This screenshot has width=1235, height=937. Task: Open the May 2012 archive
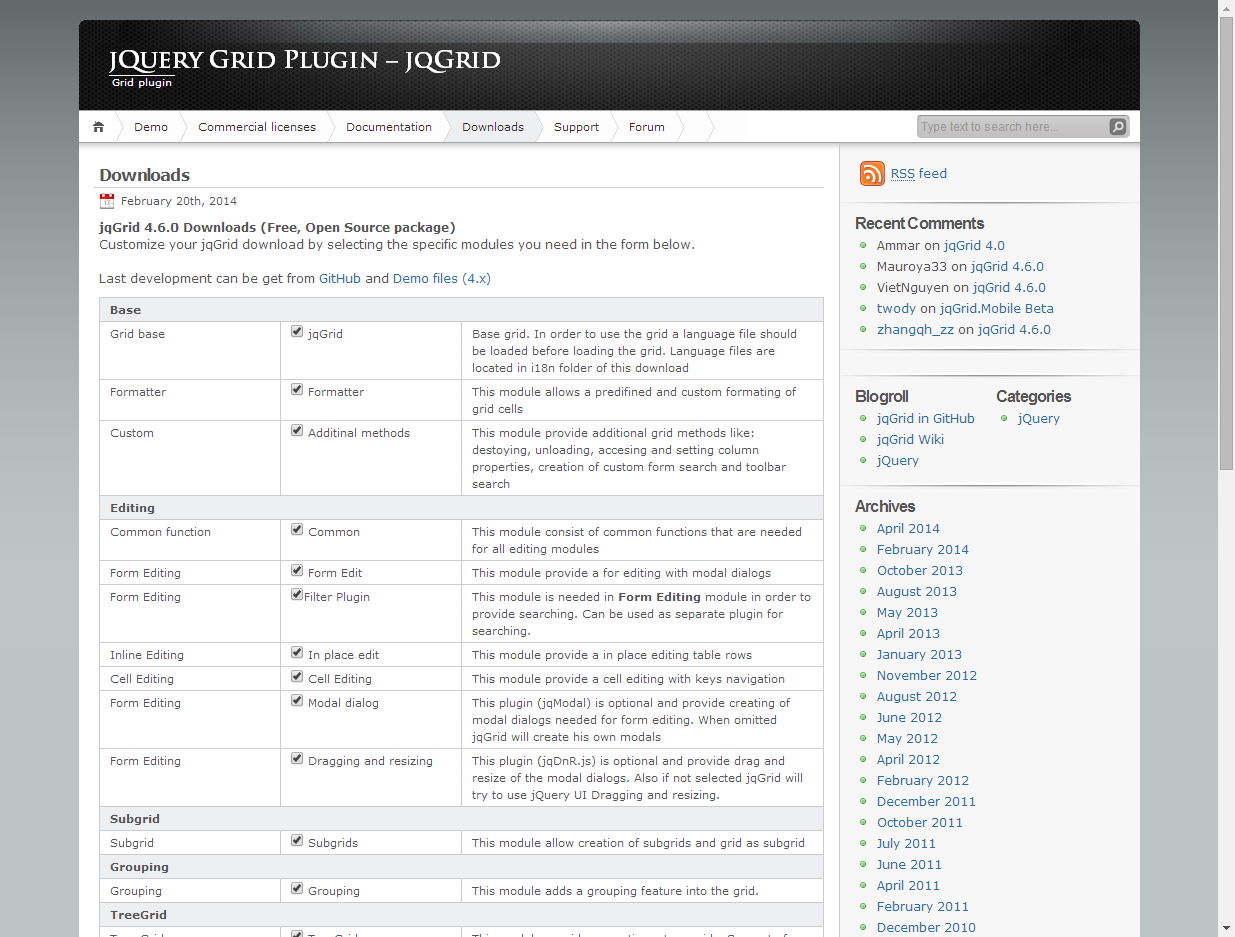pyautogui.click(x=907, y=739)
